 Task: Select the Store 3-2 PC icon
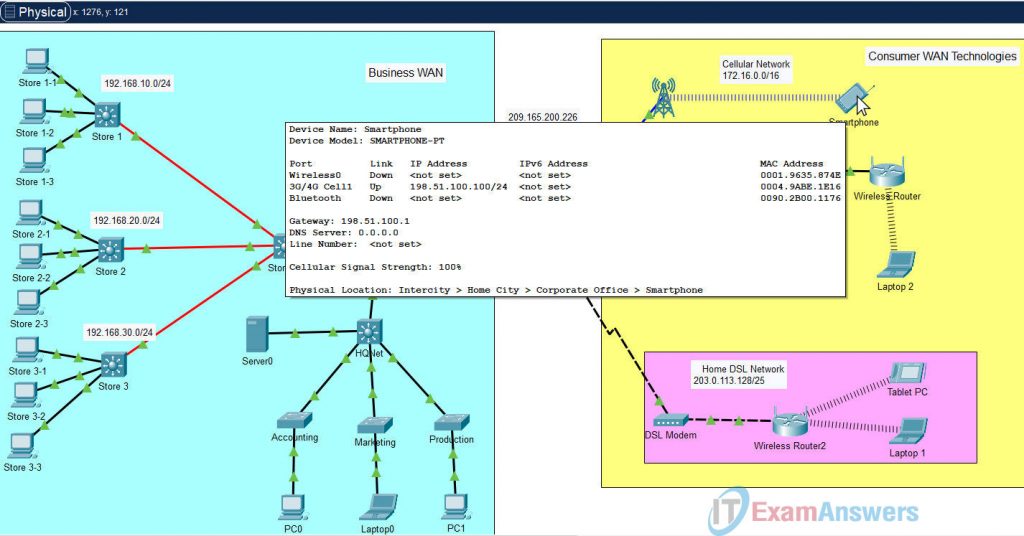pyautogui.click(x=25, y=395)
